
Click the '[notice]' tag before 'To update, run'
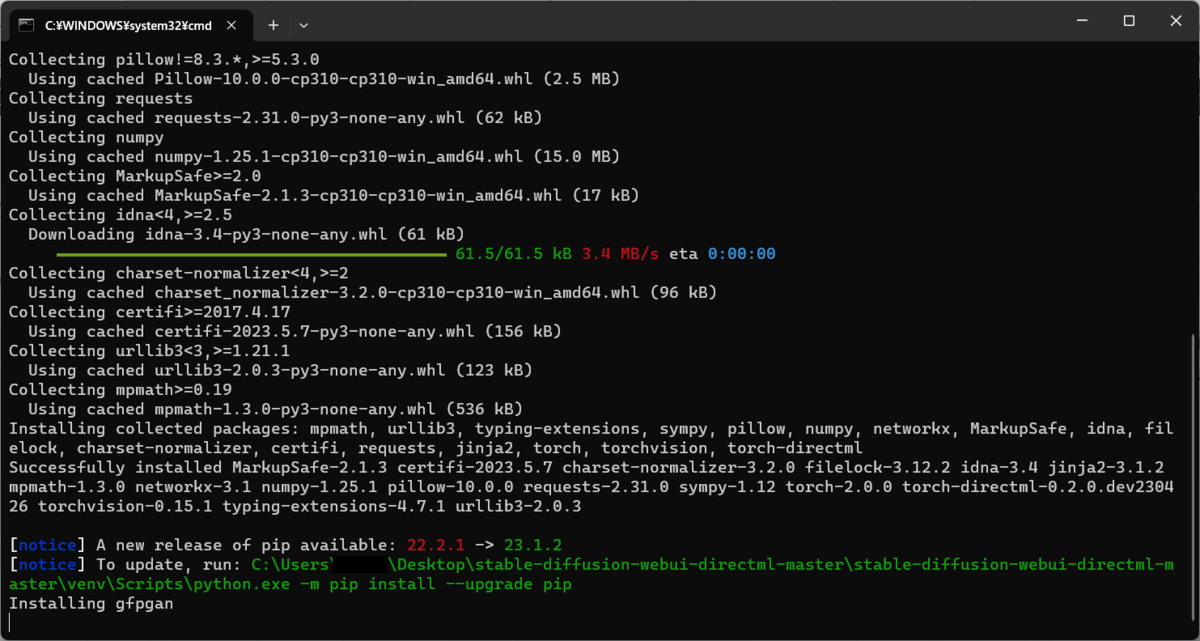(x=47, y=565)
